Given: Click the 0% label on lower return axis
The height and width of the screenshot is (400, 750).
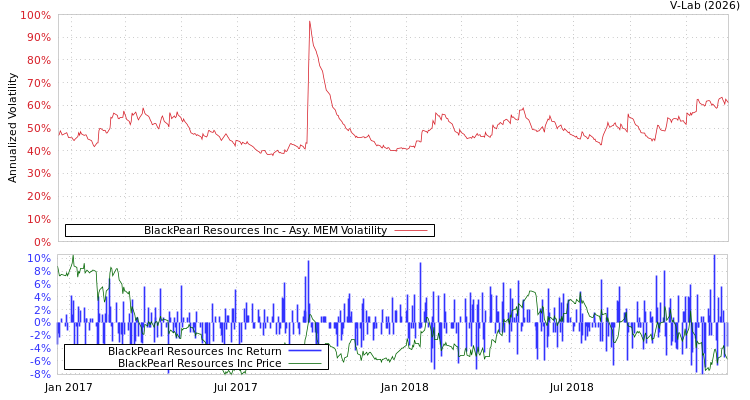Looking at the screenshot, I should (42, 323).
